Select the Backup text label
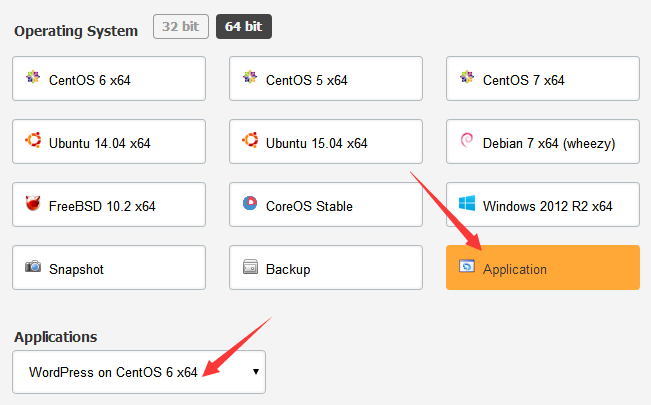Viewport: 651px width, 405px height. coord(287,269)
